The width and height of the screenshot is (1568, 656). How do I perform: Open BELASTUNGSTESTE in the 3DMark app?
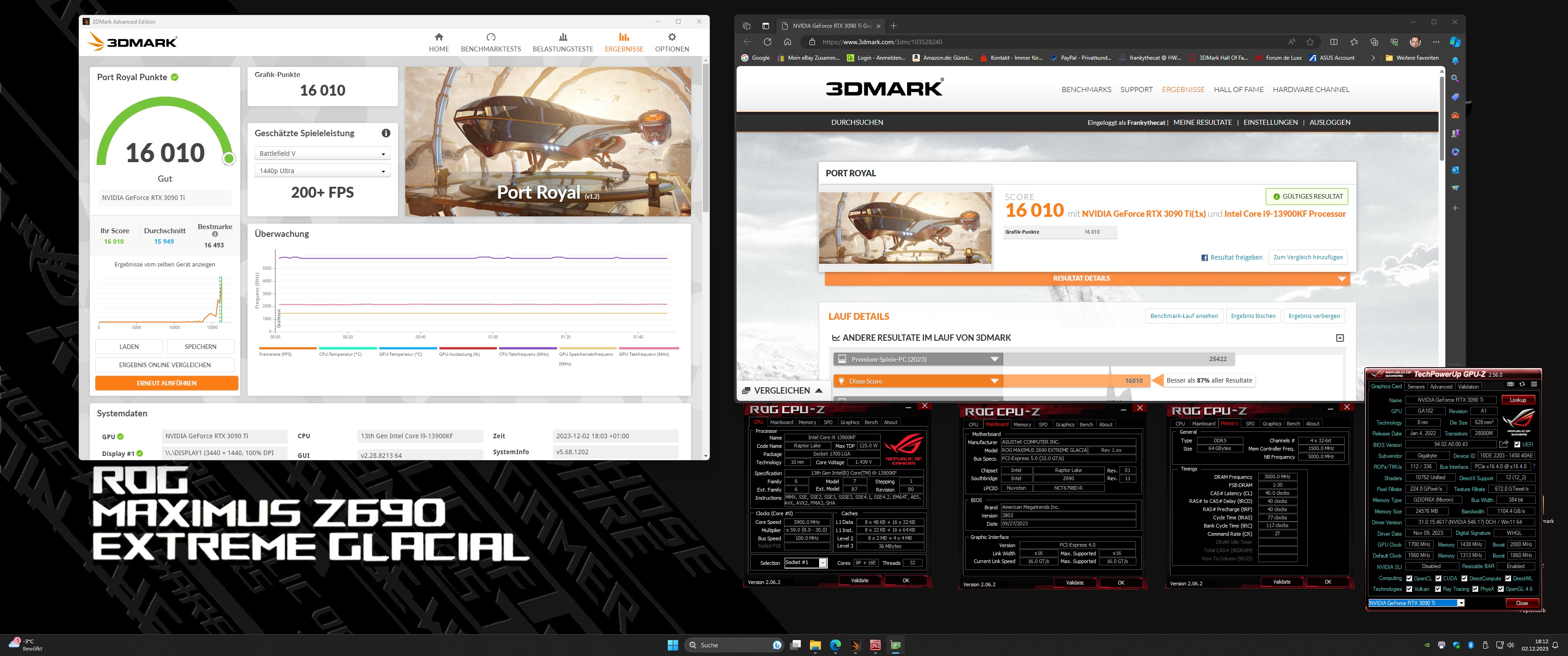pos(562,43)
